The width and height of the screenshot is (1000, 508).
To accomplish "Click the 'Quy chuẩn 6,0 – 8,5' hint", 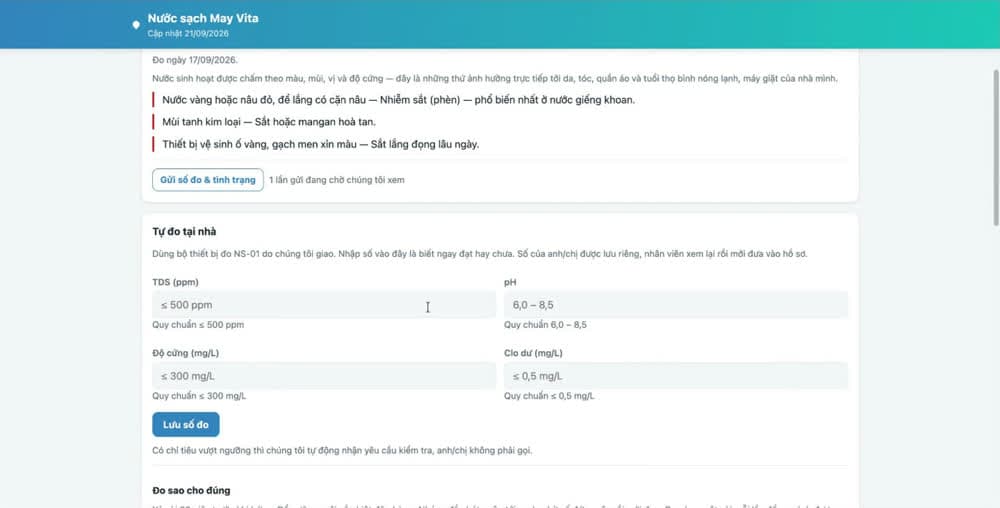I will (545, 325).
